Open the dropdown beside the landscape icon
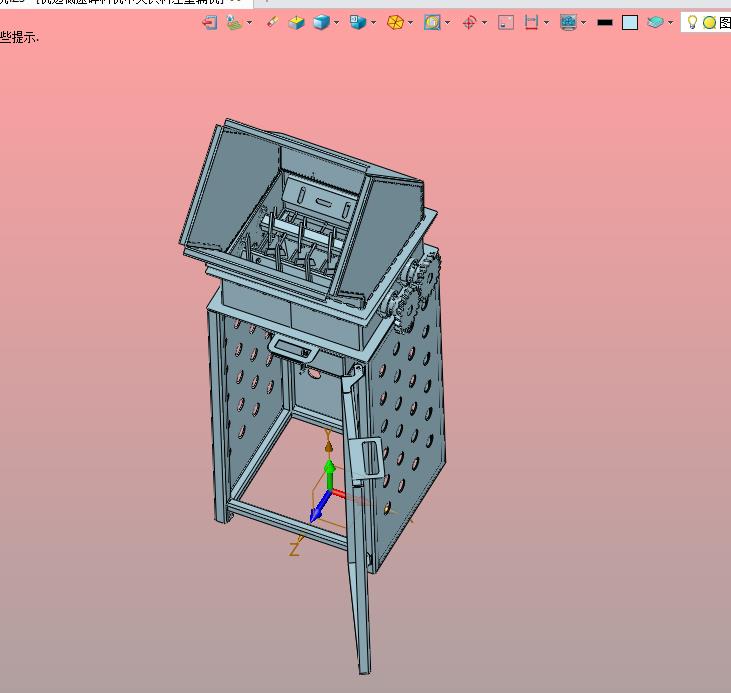The image size is (731, 693). coord(249,22)
